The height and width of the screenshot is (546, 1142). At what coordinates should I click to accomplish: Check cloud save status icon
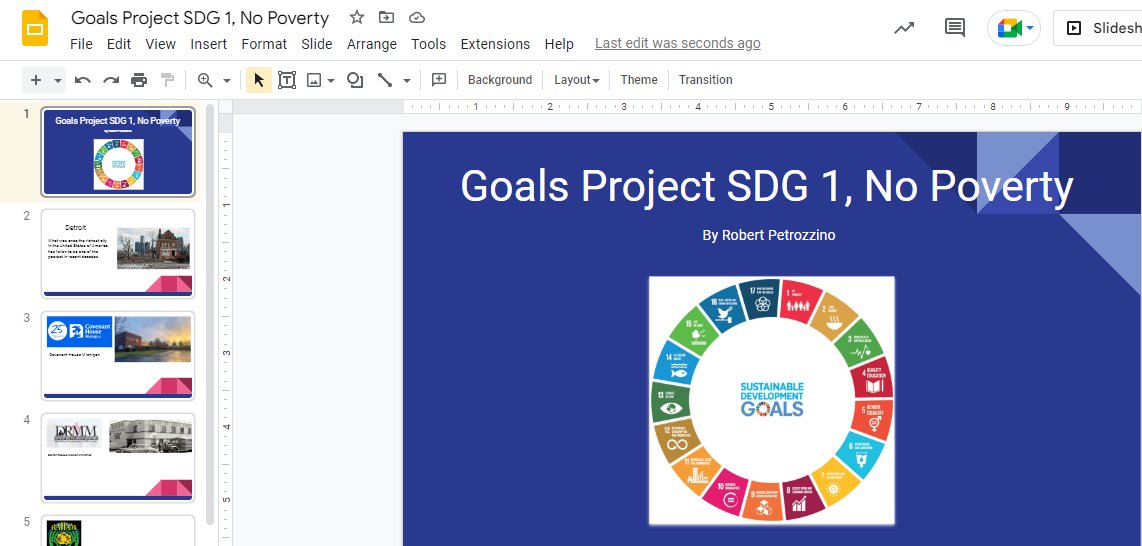(417, 17)
